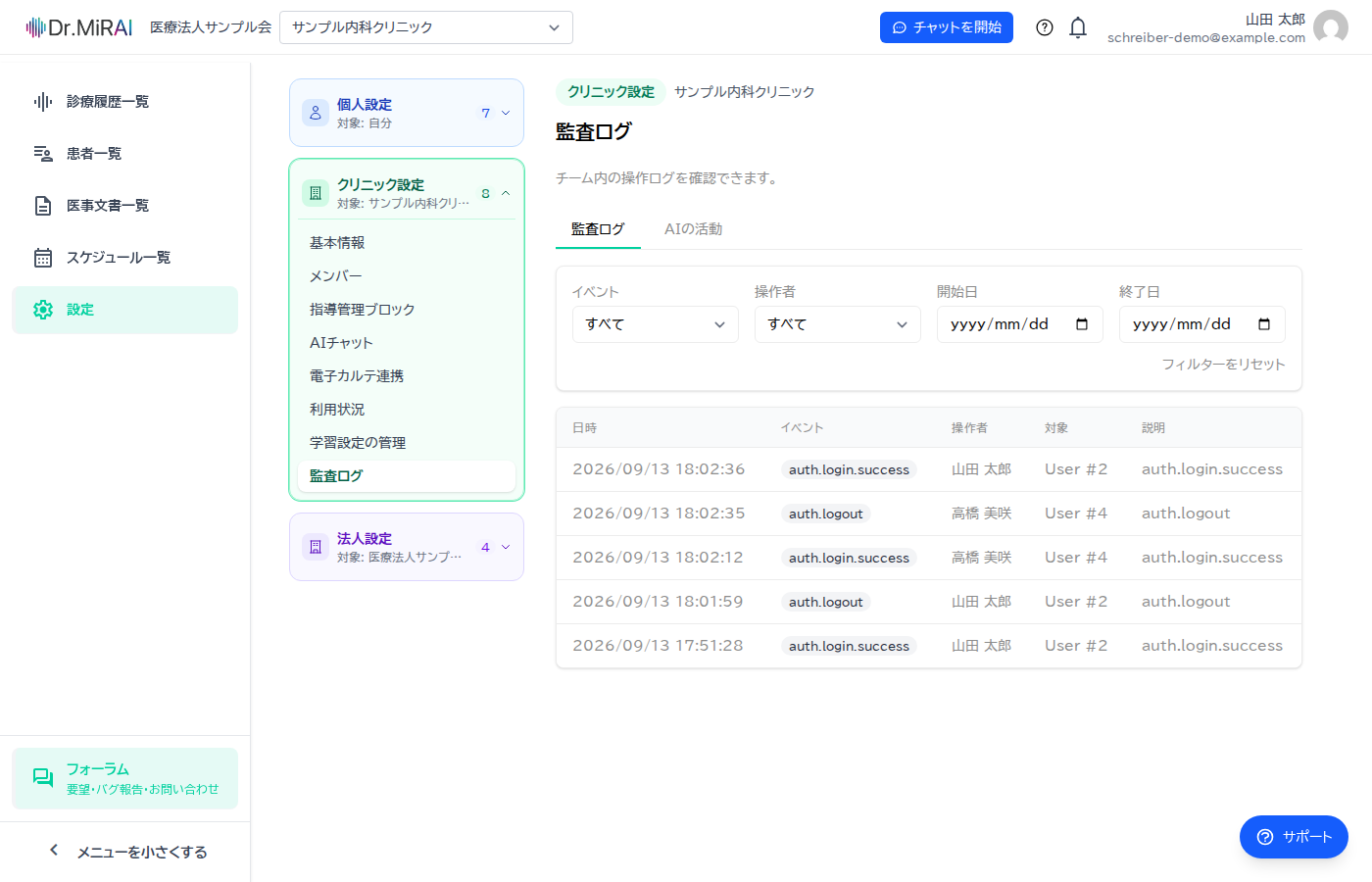Click the 日時 column header
The image size is (1372, 882).
coord(585,428)
